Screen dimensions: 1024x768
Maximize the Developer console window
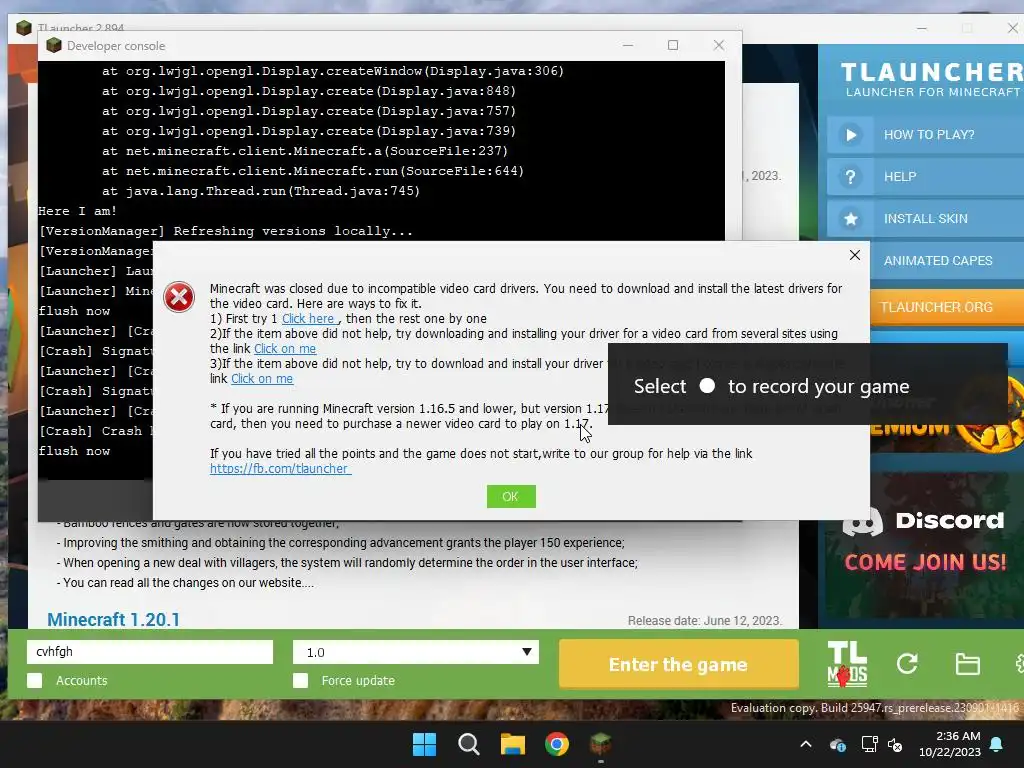[x=673, y=45]
